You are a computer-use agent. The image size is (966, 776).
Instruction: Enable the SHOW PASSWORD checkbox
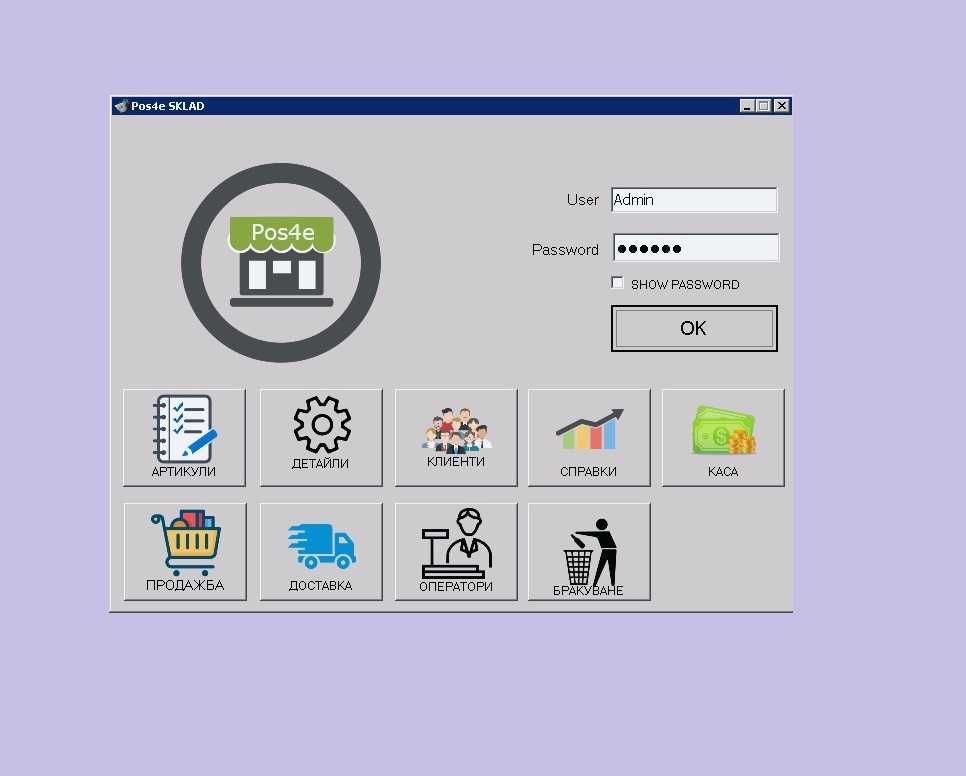click(617, 283)
